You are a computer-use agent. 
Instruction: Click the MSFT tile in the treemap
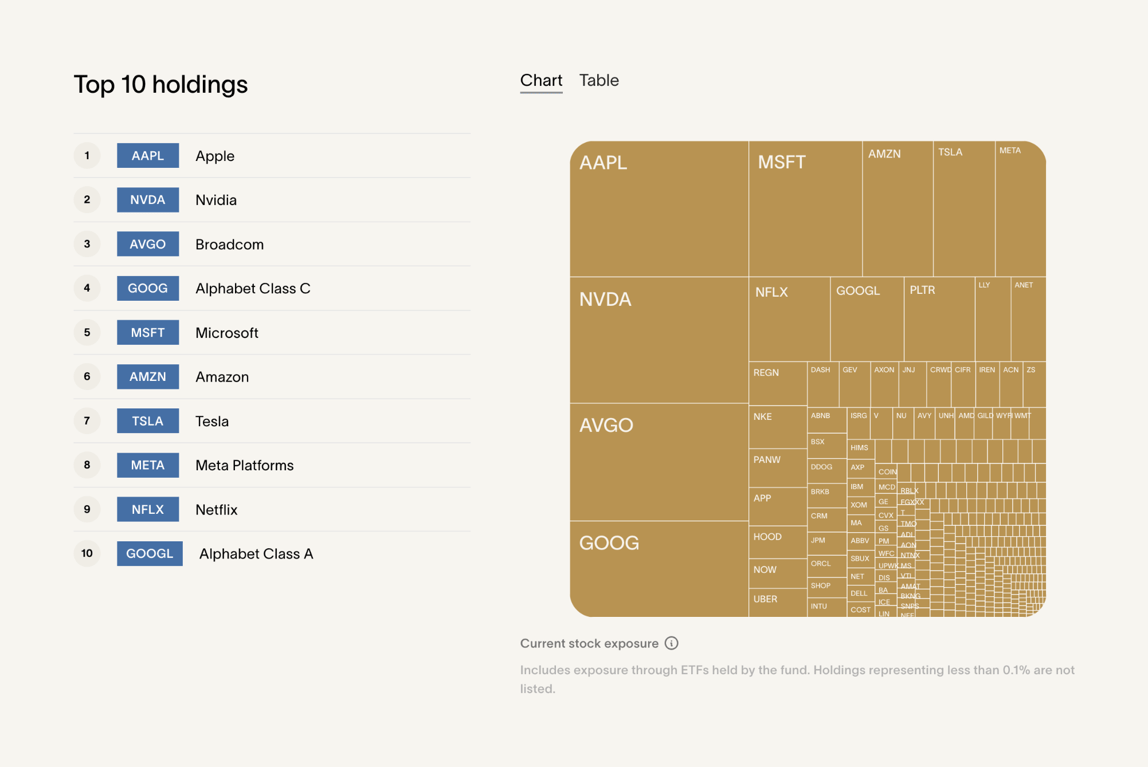tap(805, 209)
